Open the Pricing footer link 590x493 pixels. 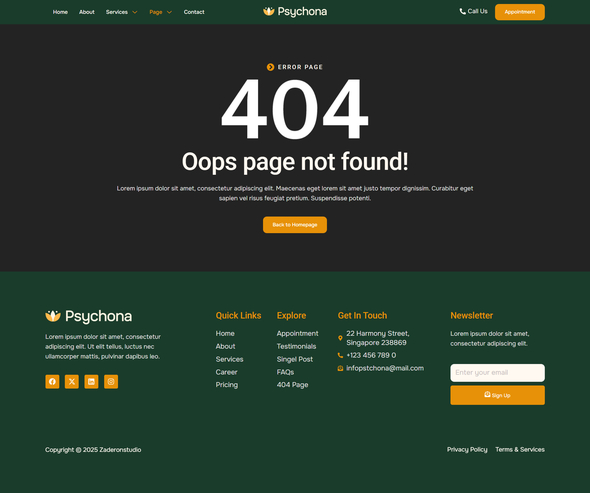(227, 385)
